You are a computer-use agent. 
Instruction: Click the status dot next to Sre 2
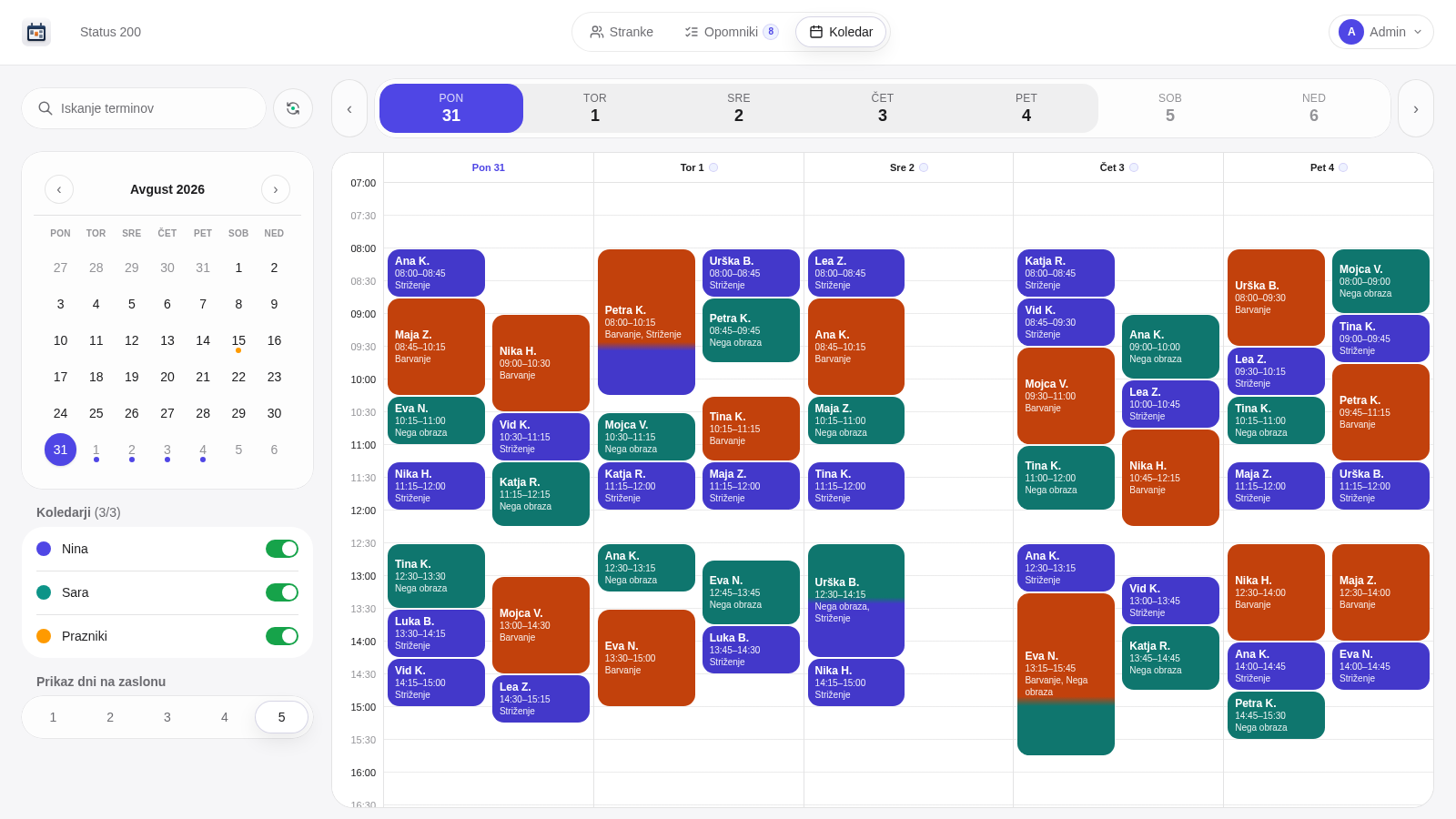coord(924,167)
